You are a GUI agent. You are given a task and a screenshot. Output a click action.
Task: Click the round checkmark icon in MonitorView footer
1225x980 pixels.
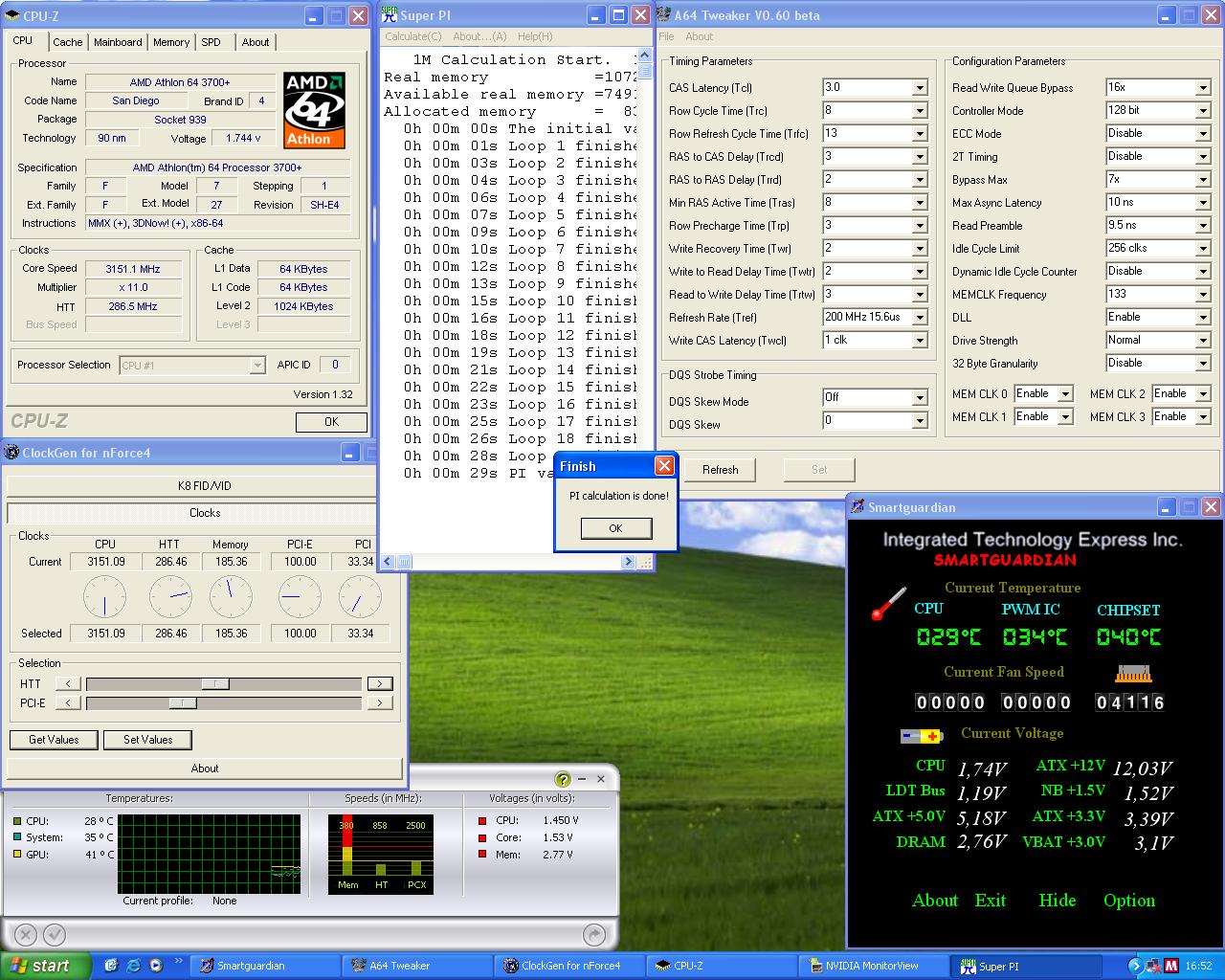[x=55, y=934]
